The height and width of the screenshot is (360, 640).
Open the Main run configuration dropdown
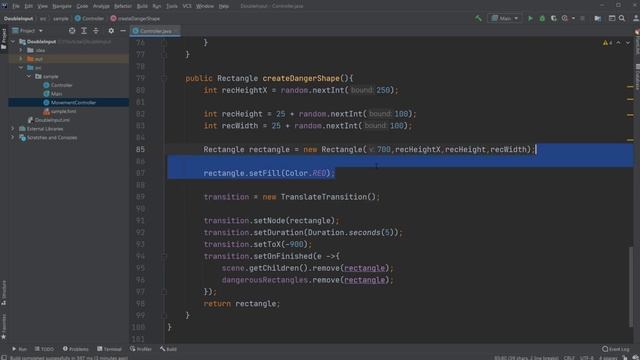pyautogui.click(x=504, y=18)
